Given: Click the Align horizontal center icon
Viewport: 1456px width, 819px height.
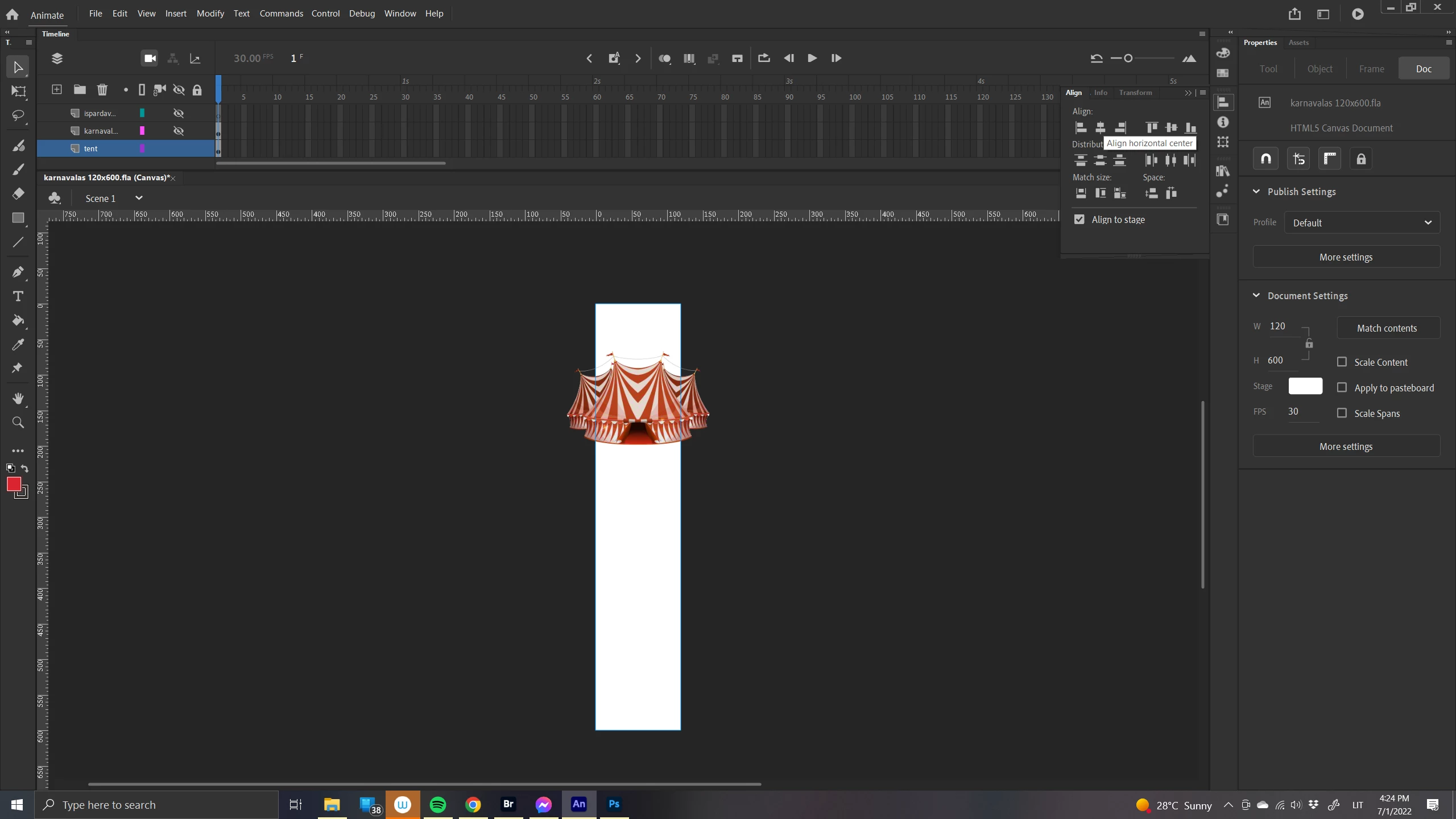Looking at the screenshot, I should 1101,127.
